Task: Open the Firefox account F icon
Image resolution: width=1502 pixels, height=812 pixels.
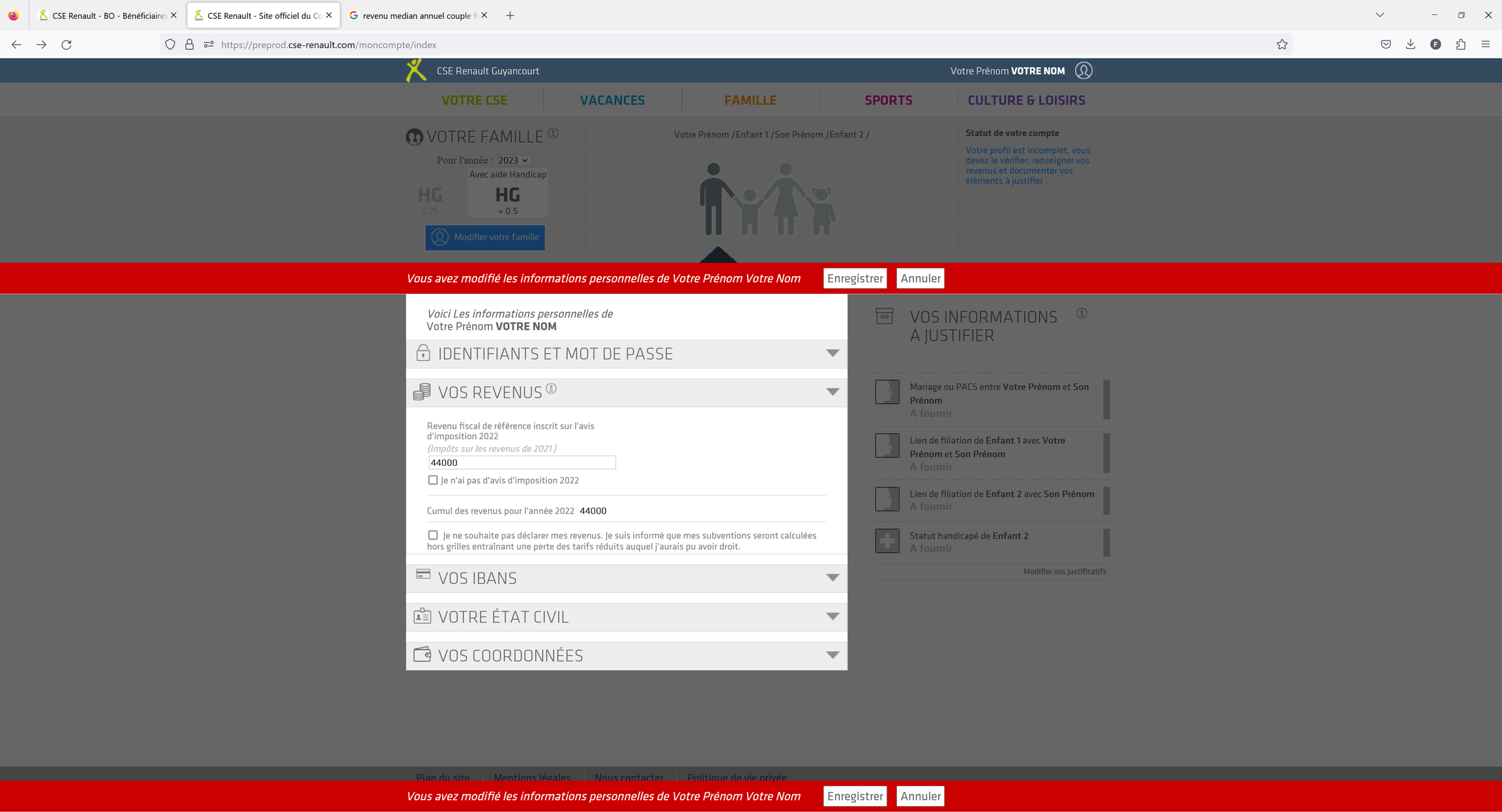Action: [x=1436, y=44]
